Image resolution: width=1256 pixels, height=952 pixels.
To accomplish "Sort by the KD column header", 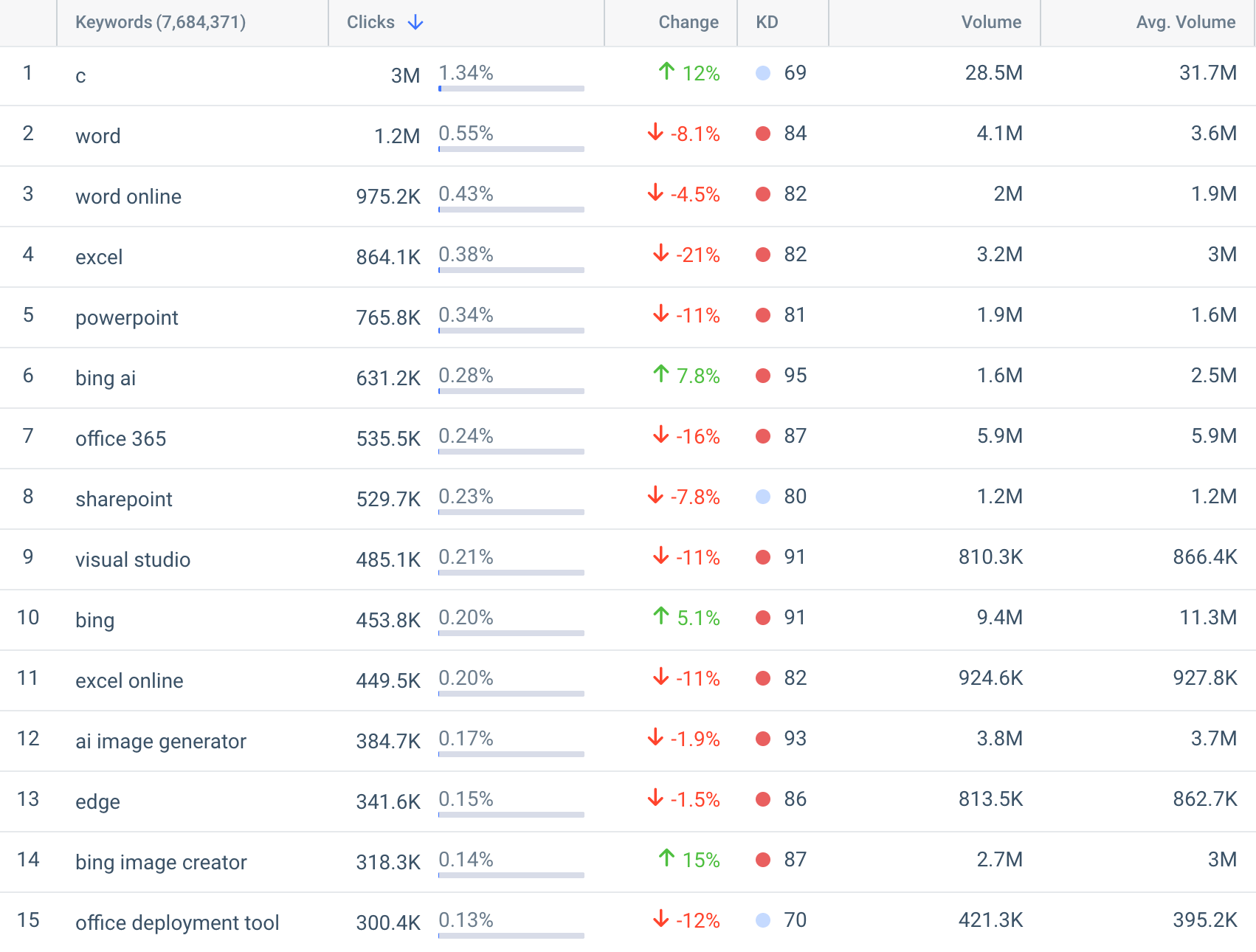I will (767, 22).
